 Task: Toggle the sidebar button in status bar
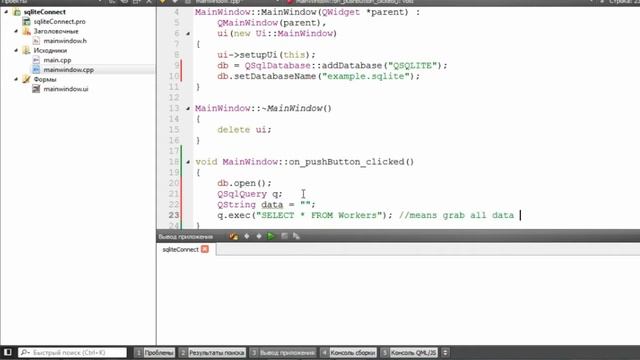(7, 352)
